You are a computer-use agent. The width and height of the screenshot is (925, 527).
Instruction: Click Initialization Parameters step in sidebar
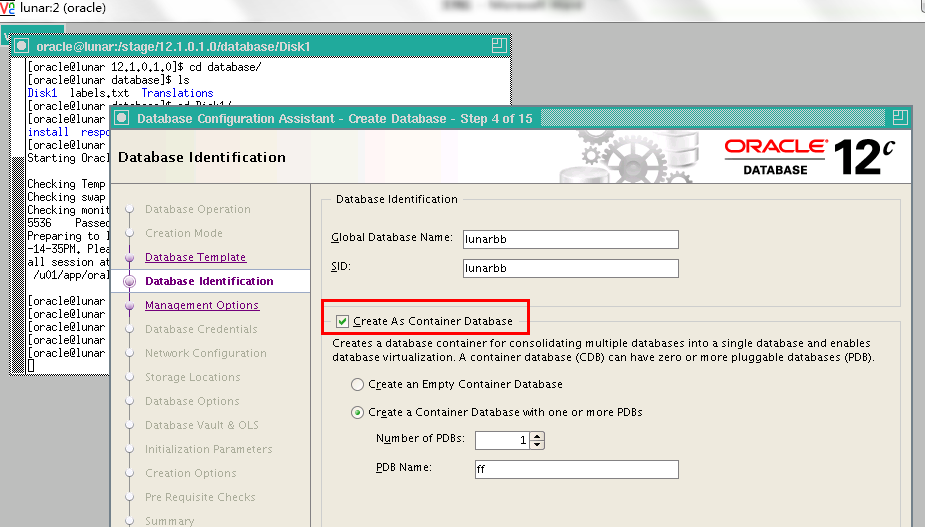coord(208,449)
